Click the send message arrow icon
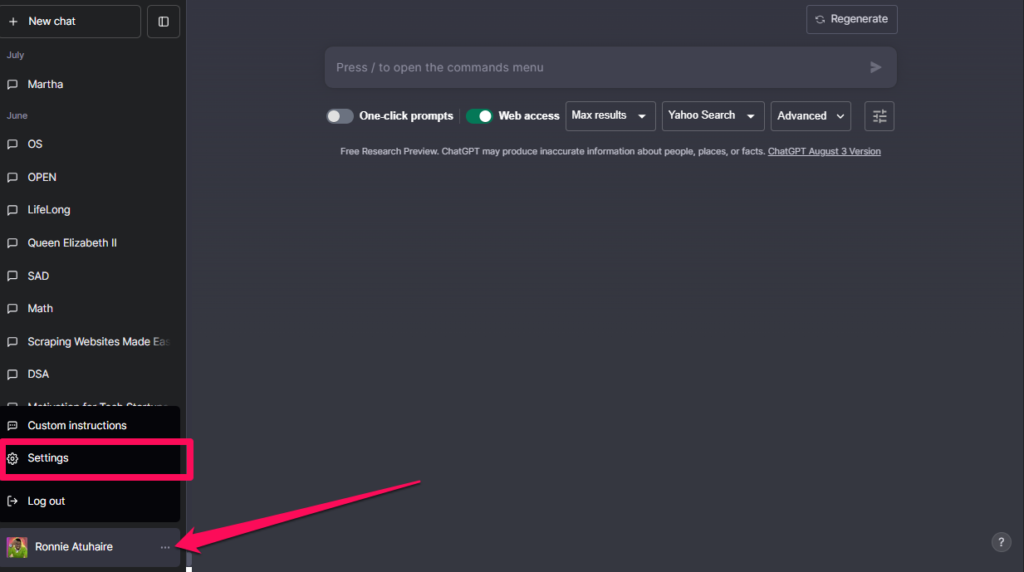The image size is (1024, 572). tap(876, 67)
